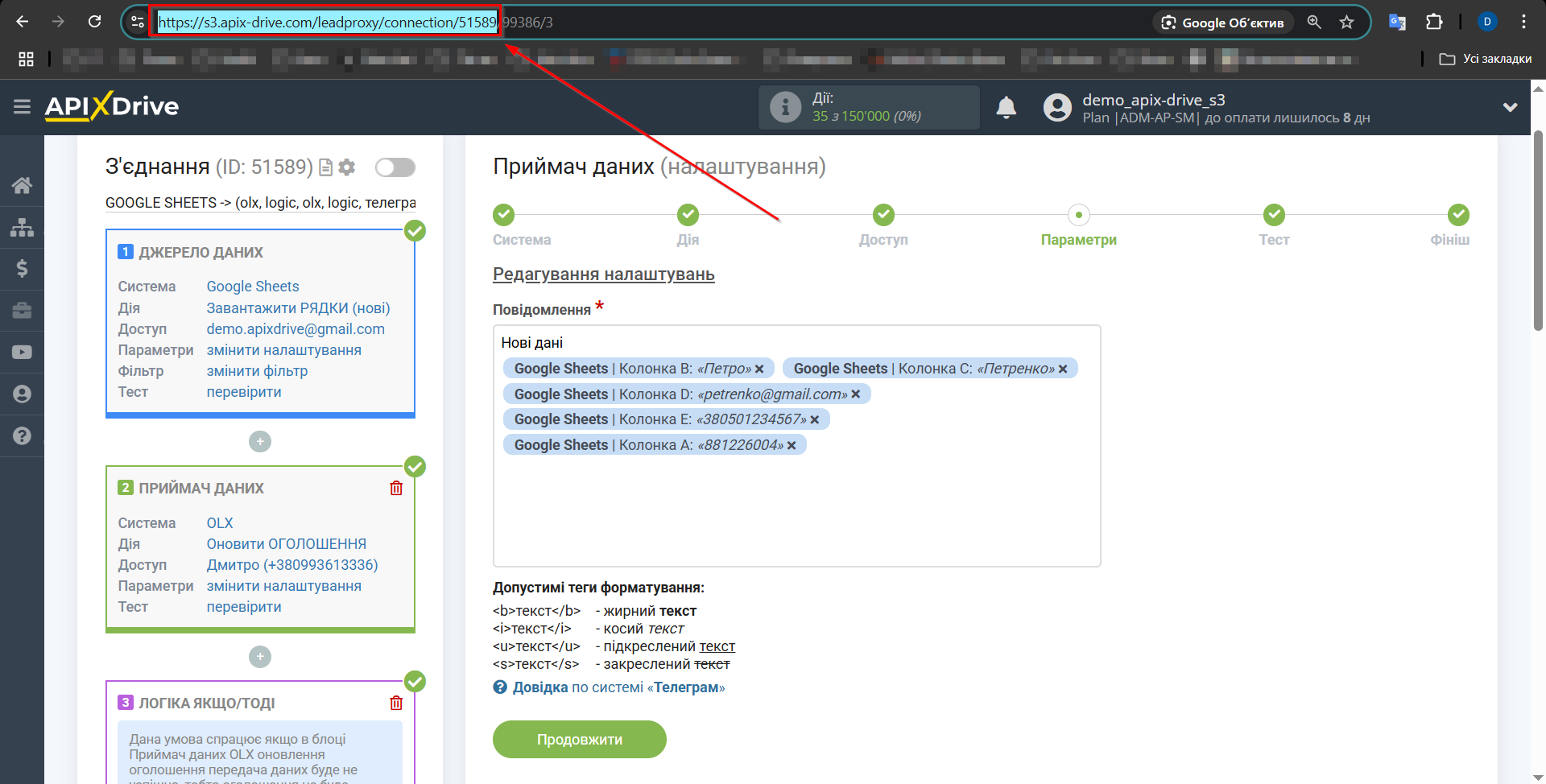Click перевірити in source block
This screenshot has height=784, width=1546.
(x=244, y=392)
